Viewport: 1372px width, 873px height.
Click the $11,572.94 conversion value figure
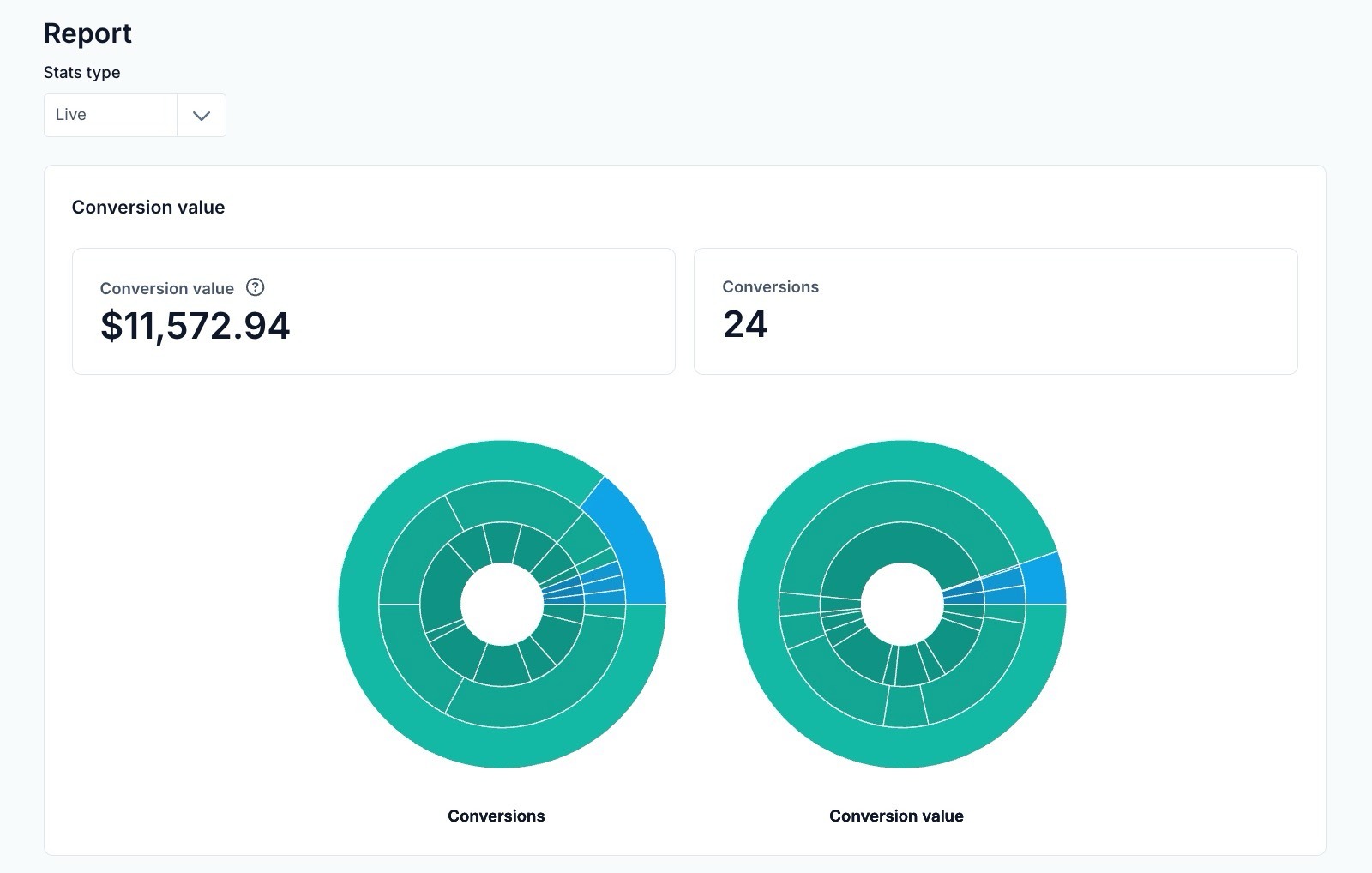[196, 326]
